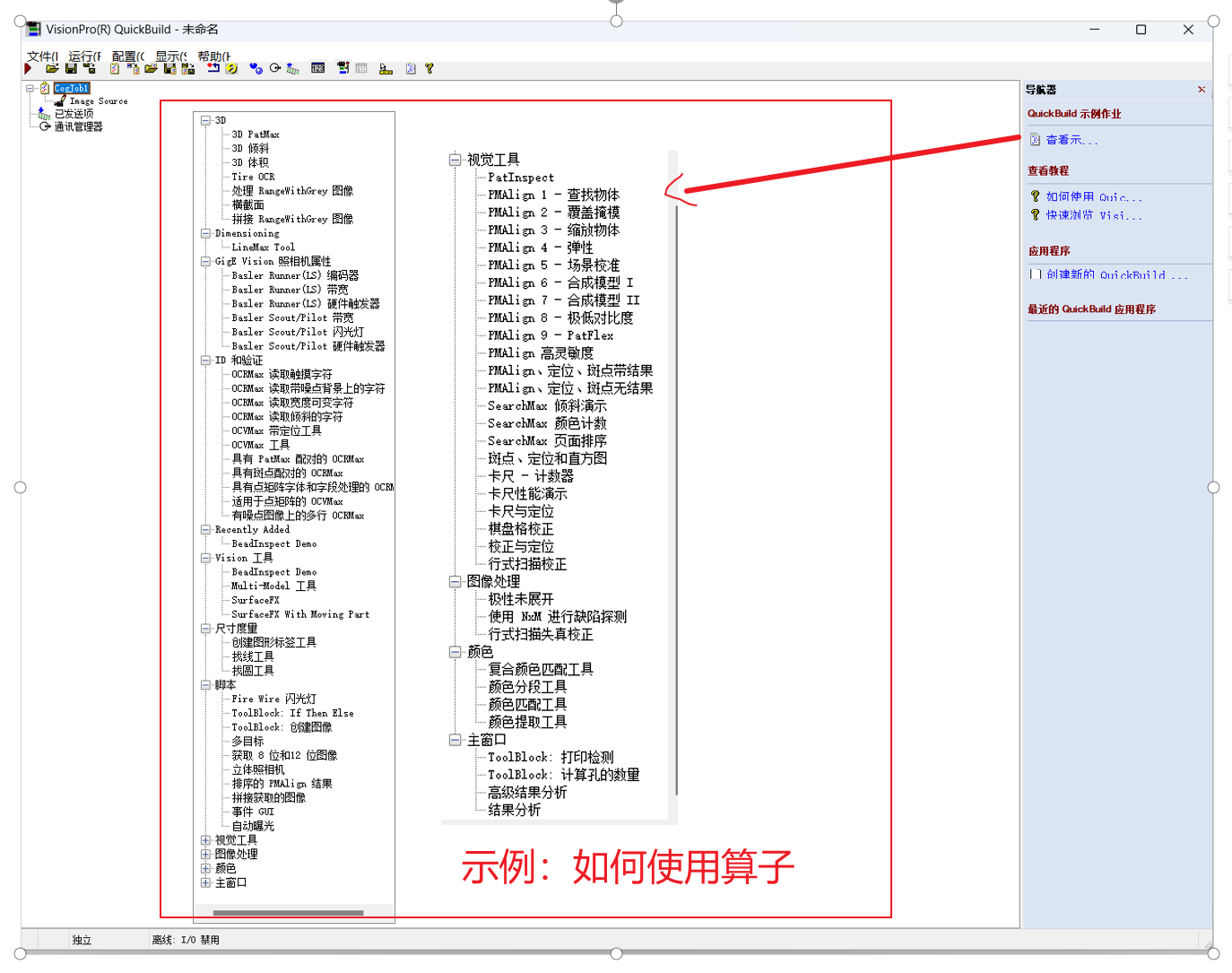This screenshot has width=1232, height=973.
Task: Click the save job floppy icon
Action: click(169, 68)
